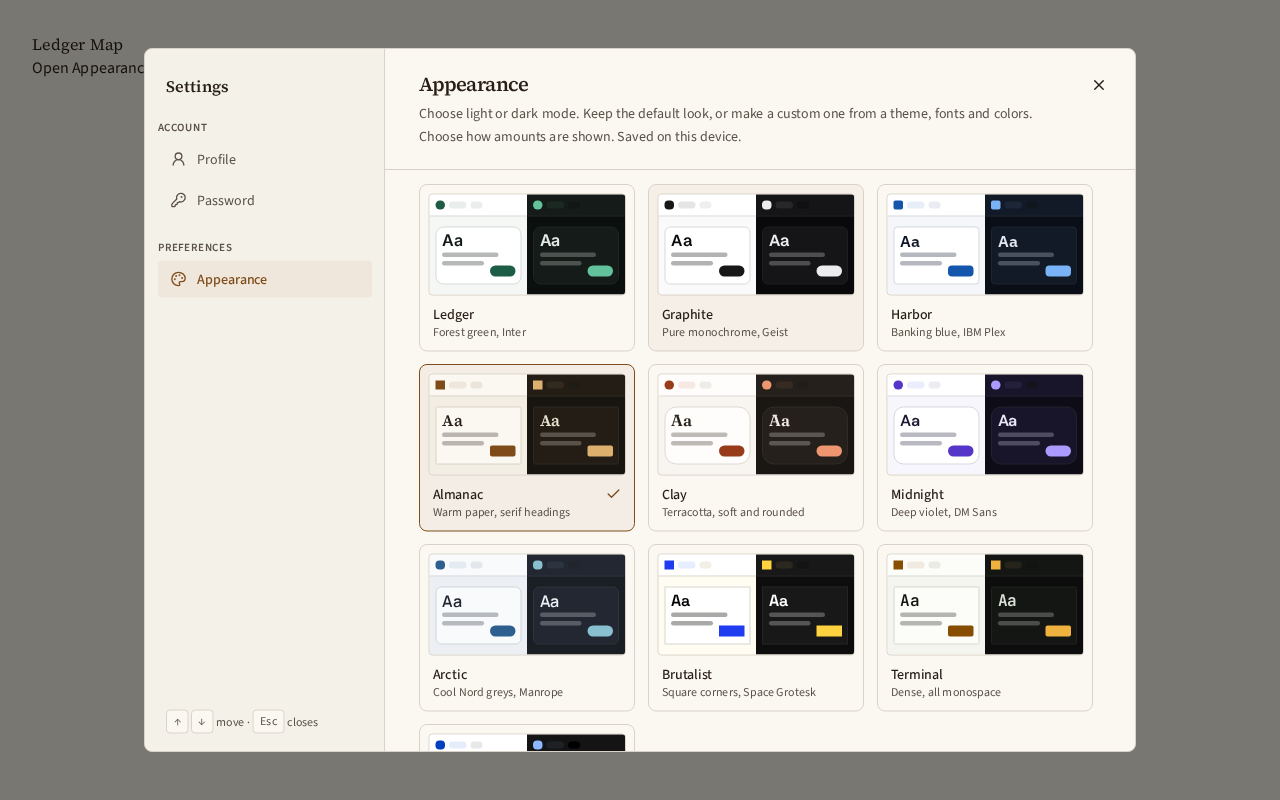Click the PREFERENCES section label
1280x800 pixels.
click(195, 248)
